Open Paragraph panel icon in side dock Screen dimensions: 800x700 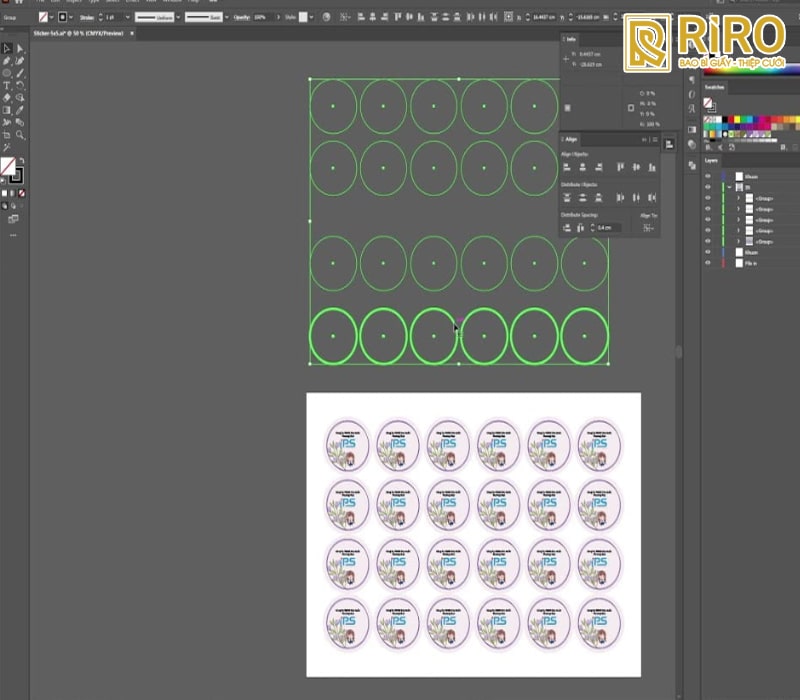(692, 80)
